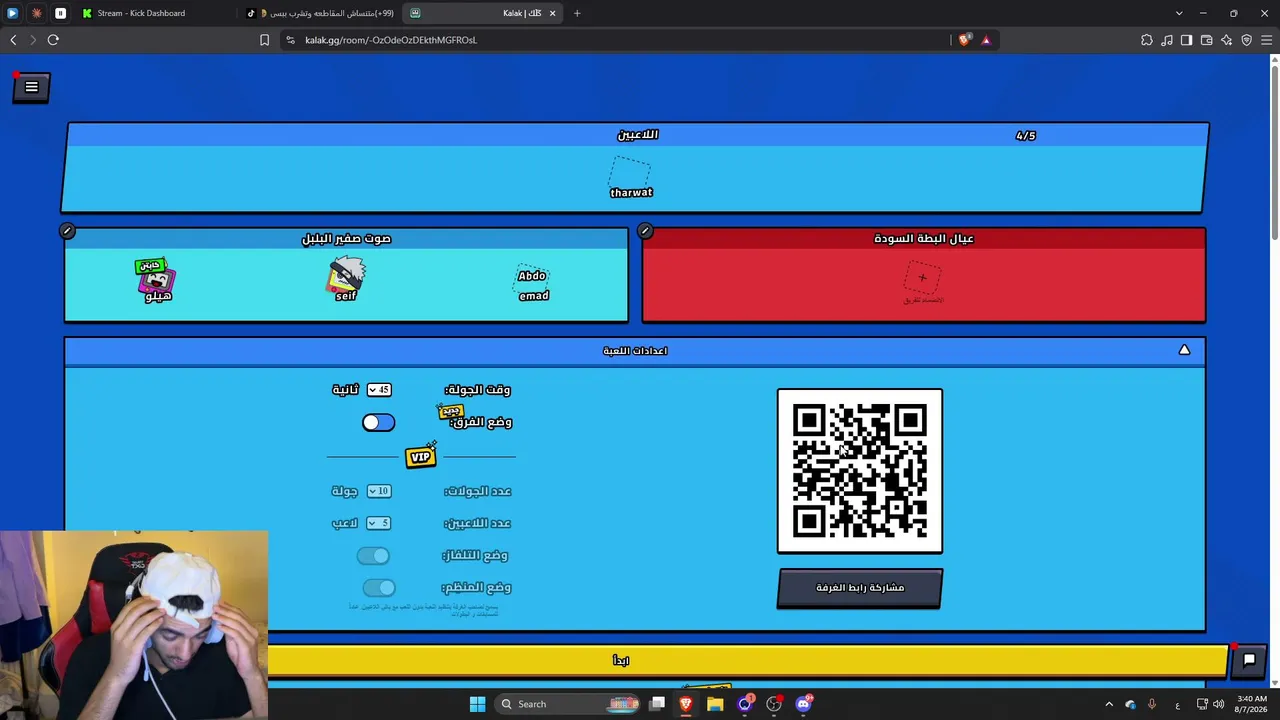Reload the Kalak page
The width and height of the screenshot is (1280, 720).
point(53,40)
